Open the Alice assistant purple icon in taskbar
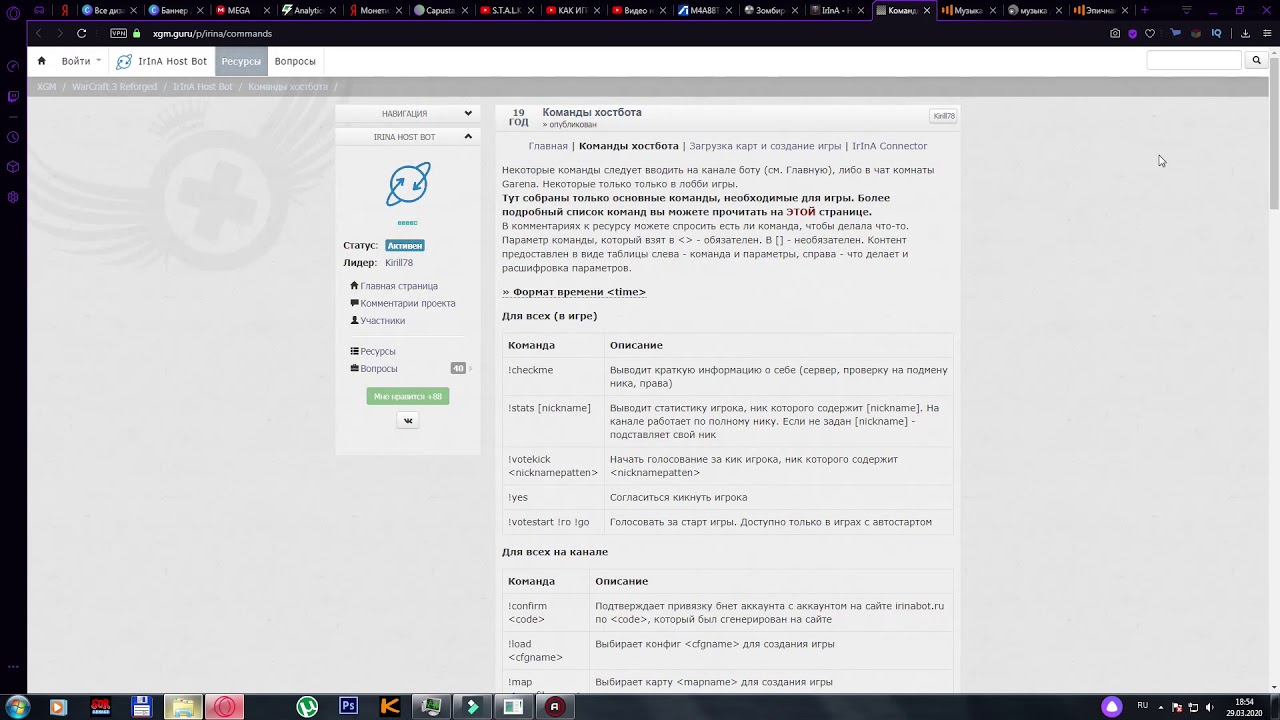 click(x=1112, y=707)
